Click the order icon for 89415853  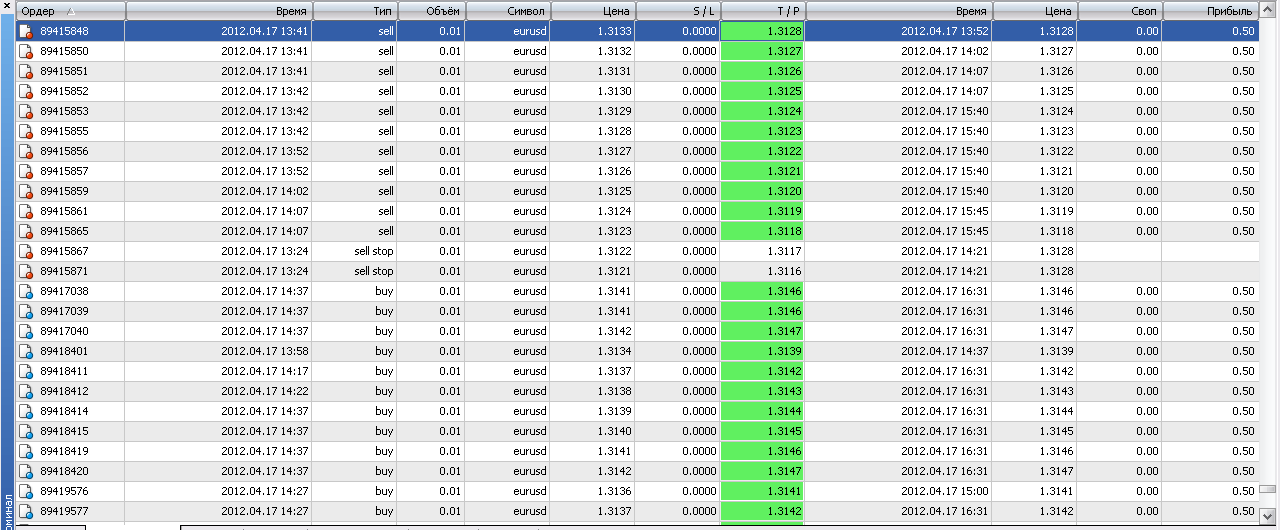26,111
